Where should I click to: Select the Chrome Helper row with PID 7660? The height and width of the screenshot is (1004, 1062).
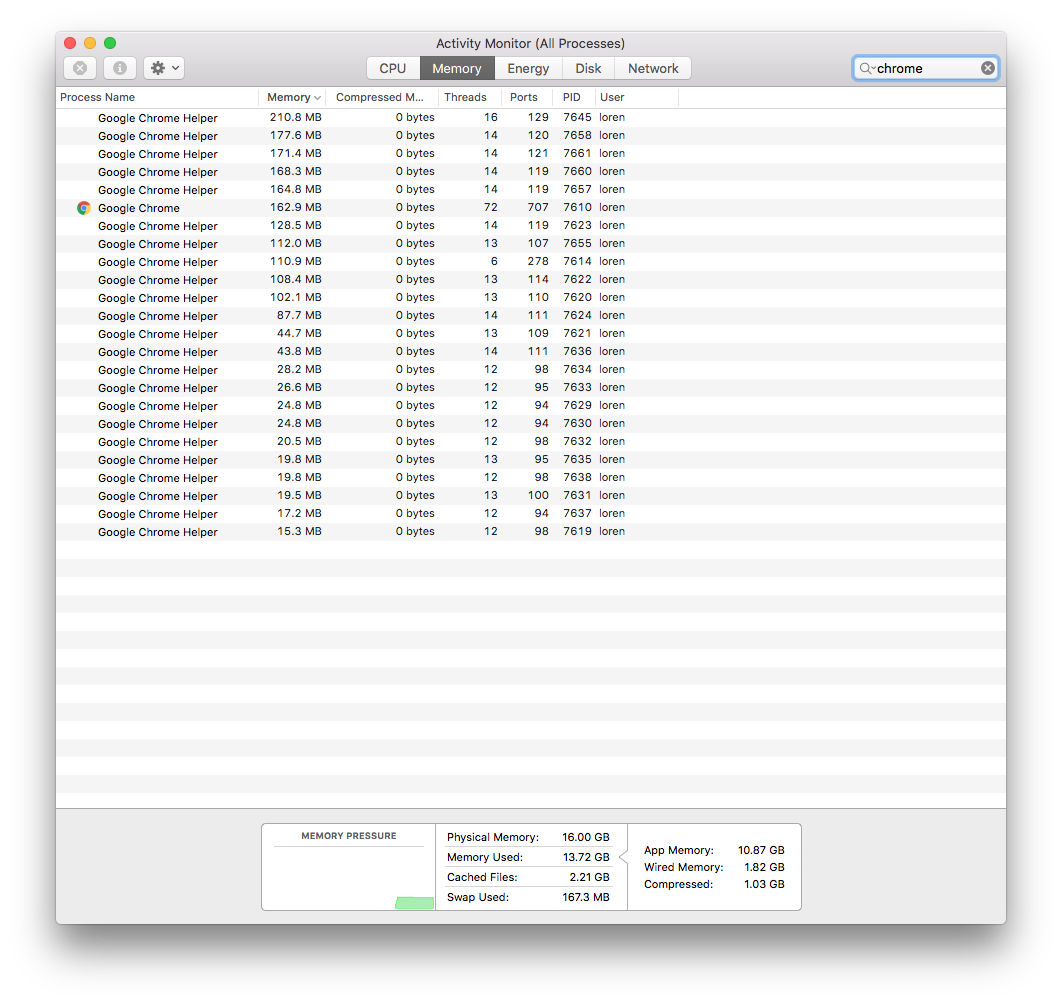(x=531, y=172)
